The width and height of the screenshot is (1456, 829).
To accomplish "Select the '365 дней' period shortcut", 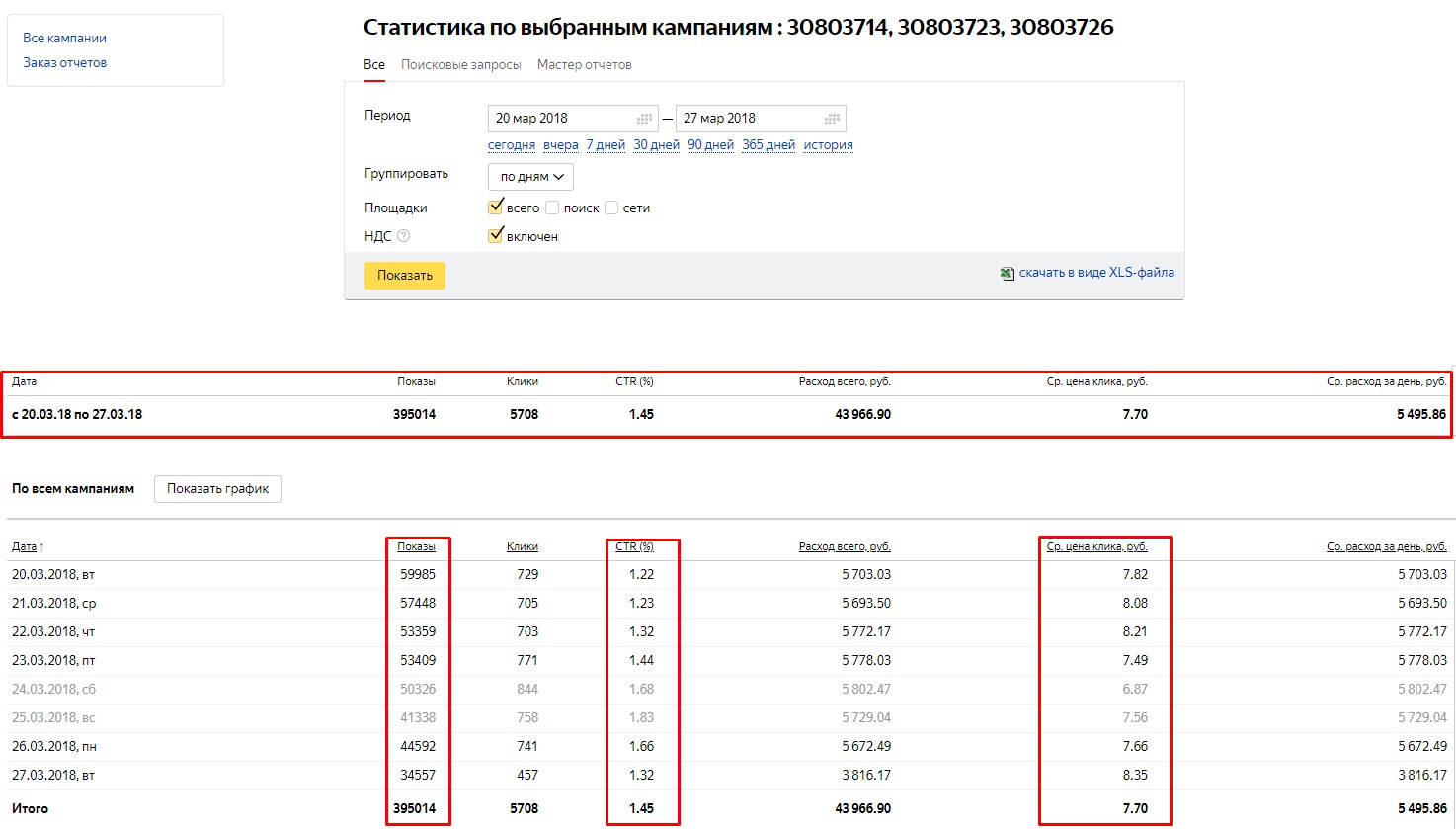I will click(x=768, y=145).
